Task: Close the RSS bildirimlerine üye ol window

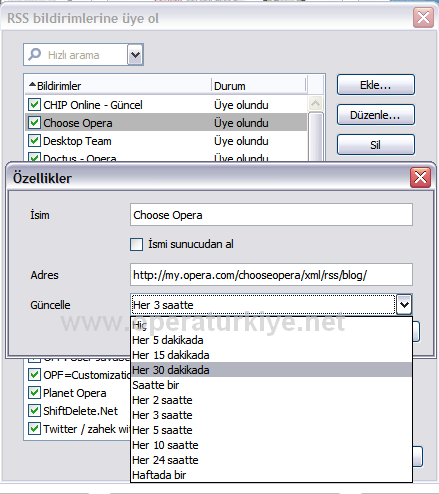Action: click(x=423, y=17)
